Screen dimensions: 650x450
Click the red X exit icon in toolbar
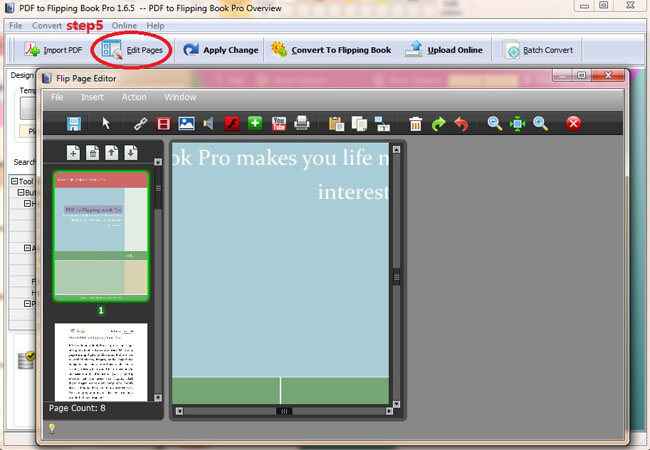pyautogui.click(x=573, y=123)
